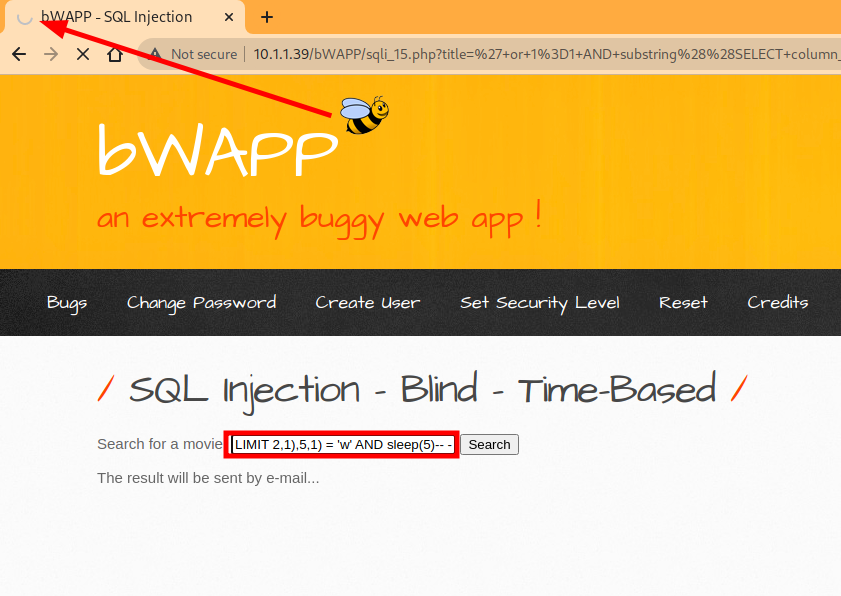Click the Reset menu item
The image size is (841, 596).
point(683,303)
